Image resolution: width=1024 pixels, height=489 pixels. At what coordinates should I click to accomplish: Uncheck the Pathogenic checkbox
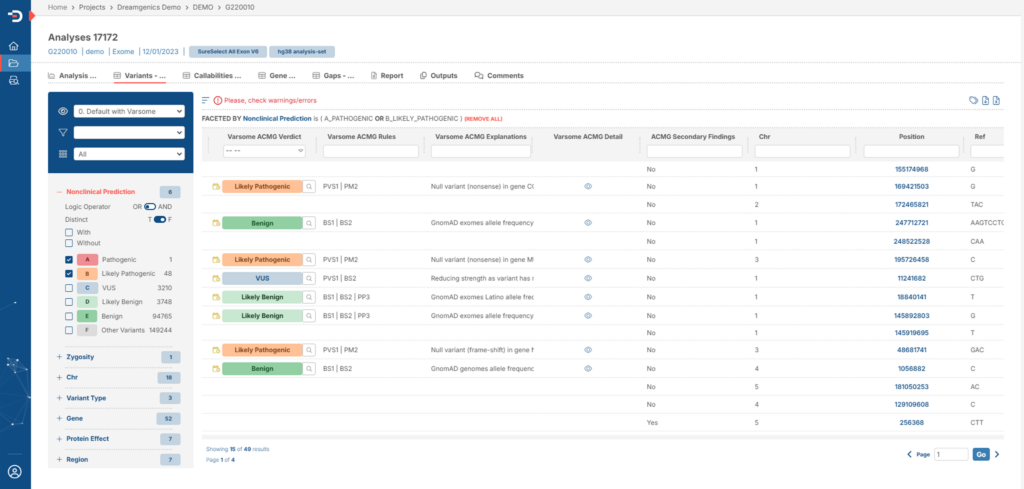click(x=69, y=260)
